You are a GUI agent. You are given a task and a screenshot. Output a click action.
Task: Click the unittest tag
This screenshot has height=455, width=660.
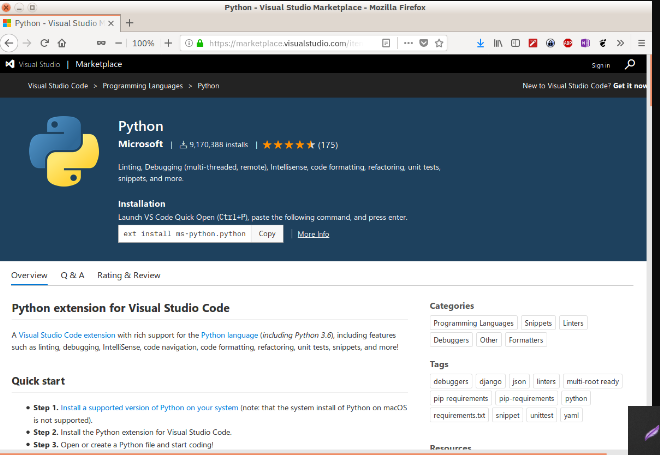(x=542, y=415)
